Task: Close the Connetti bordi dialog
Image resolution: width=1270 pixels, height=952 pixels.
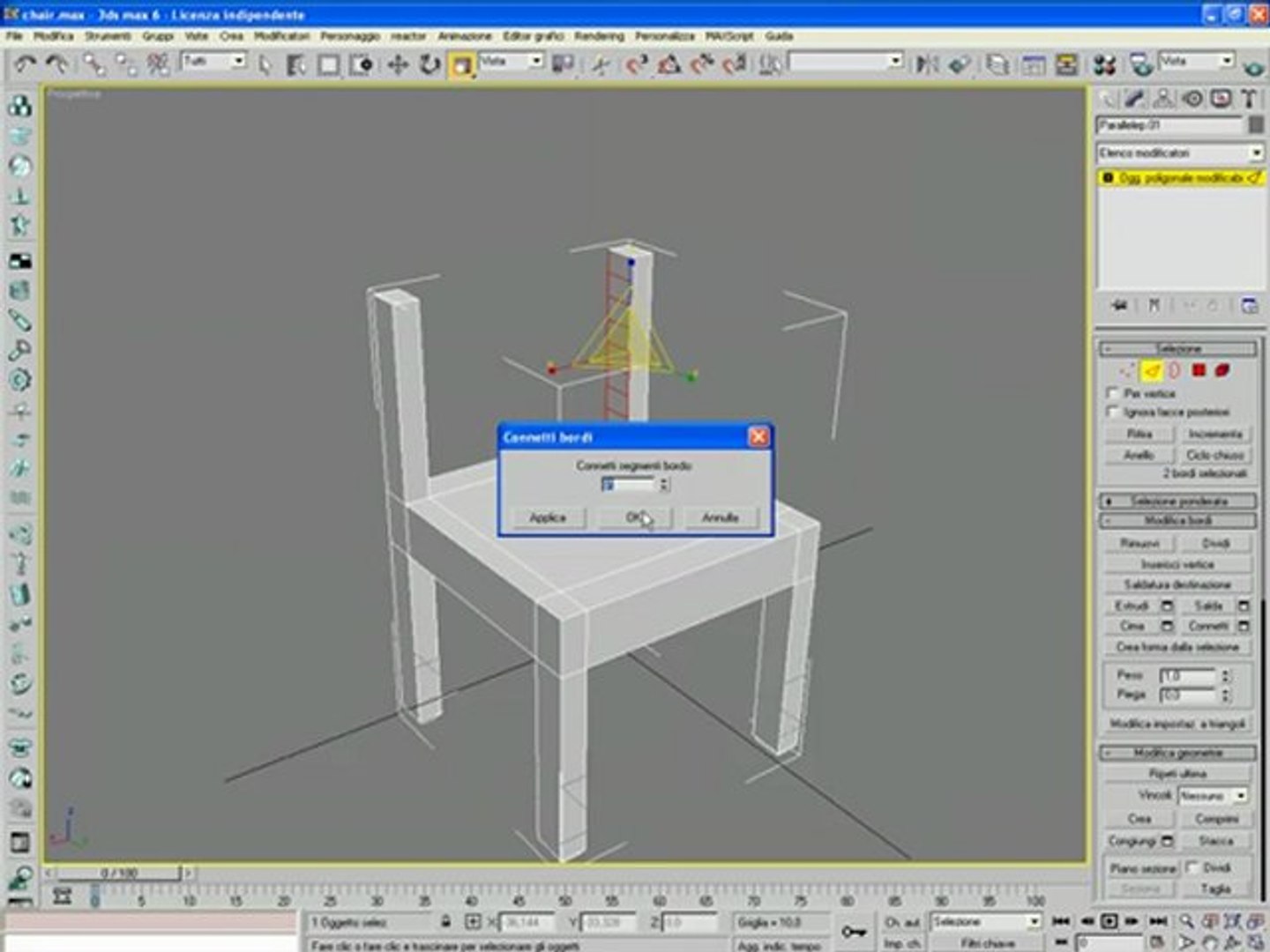Action: pyautogui.click(x=758, y=437)
